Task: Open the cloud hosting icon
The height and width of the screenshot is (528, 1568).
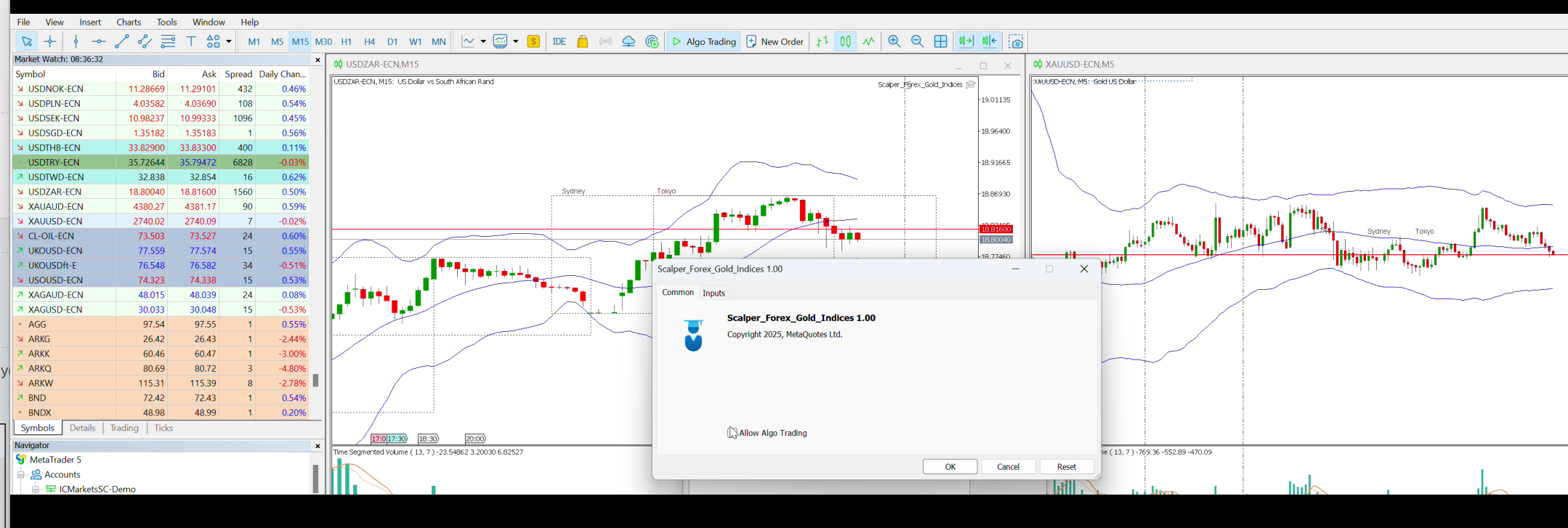Action: (x=629, y=41)
